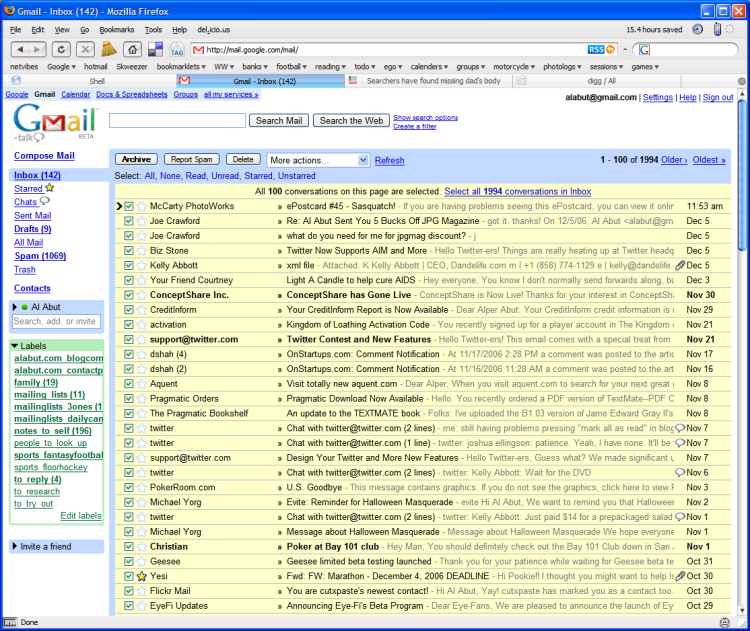The height and width of the screenshot is (631, 750).
Task: Uncheck the EyeFi Updates message checkbox
Action: [x=129, y=606]
